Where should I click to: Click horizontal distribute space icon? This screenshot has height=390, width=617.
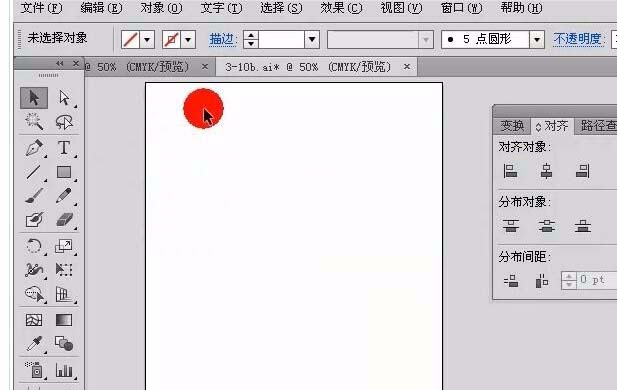pos(542,281)
